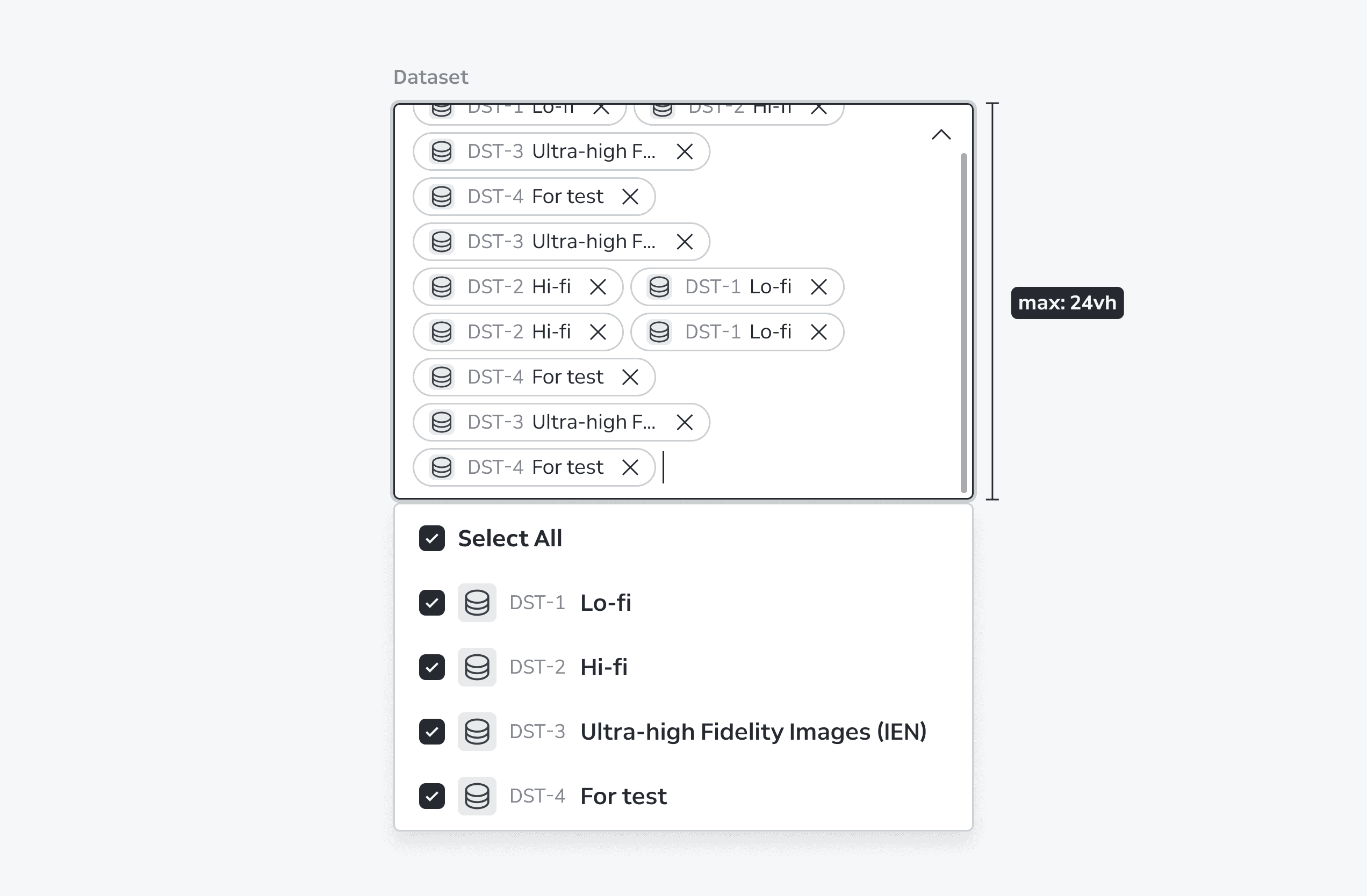Screen dimensions: 1367x896
Task: Click the database icon in DST-3 option row
Action: [x=477, y=732]
